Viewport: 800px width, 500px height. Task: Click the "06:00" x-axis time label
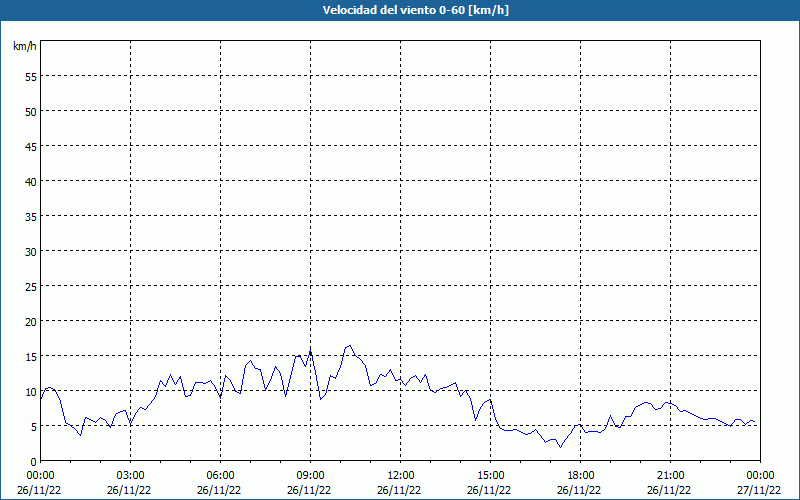coord(220,476)
